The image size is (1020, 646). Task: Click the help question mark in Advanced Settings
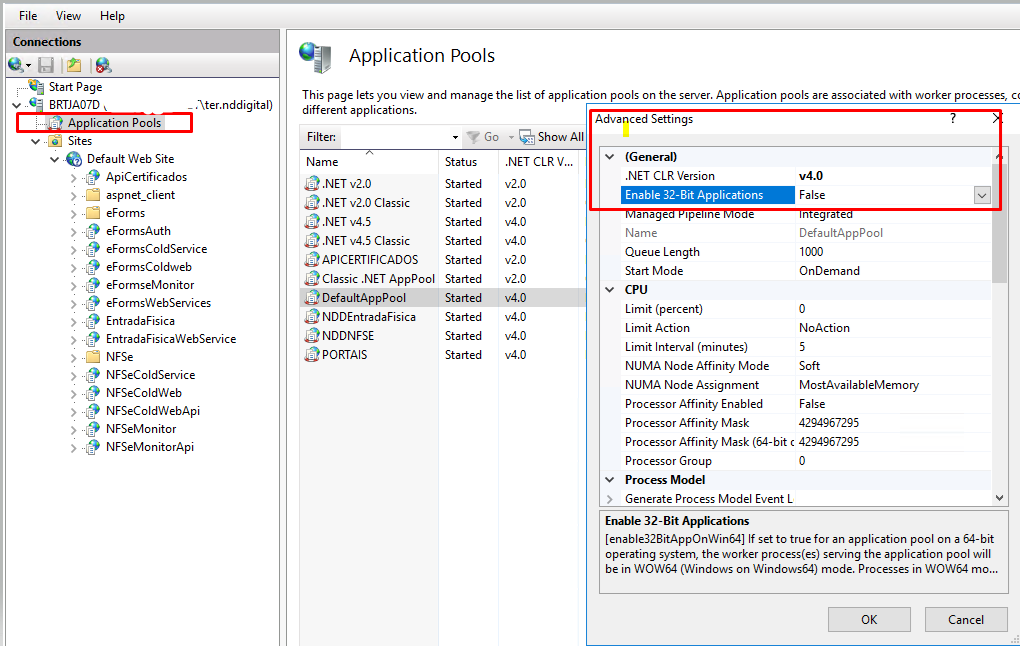(952, 119)
